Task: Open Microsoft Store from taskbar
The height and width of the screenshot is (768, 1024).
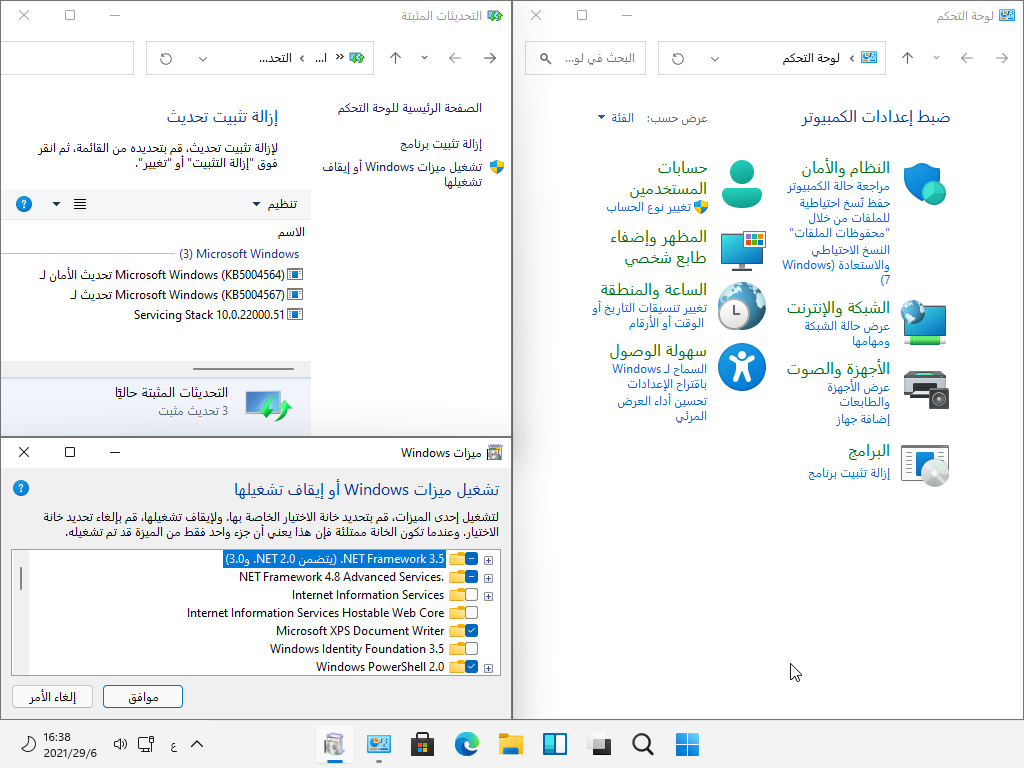Action: (423, 744)
